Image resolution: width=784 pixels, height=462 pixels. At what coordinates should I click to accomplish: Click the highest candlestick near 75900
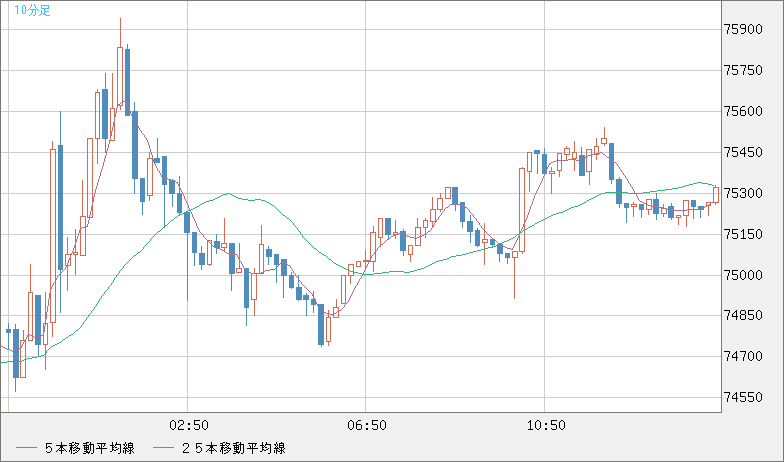point(120,64)
